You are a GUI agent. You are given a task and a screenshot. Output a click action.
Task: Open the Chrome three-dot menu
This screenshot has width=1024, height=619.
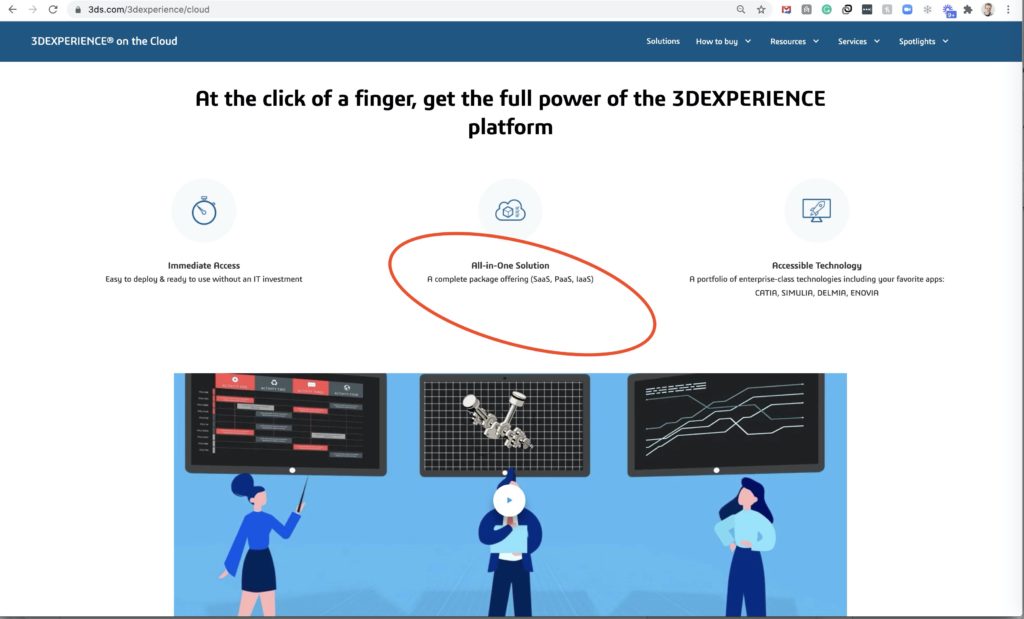(x=1008, y=10)
